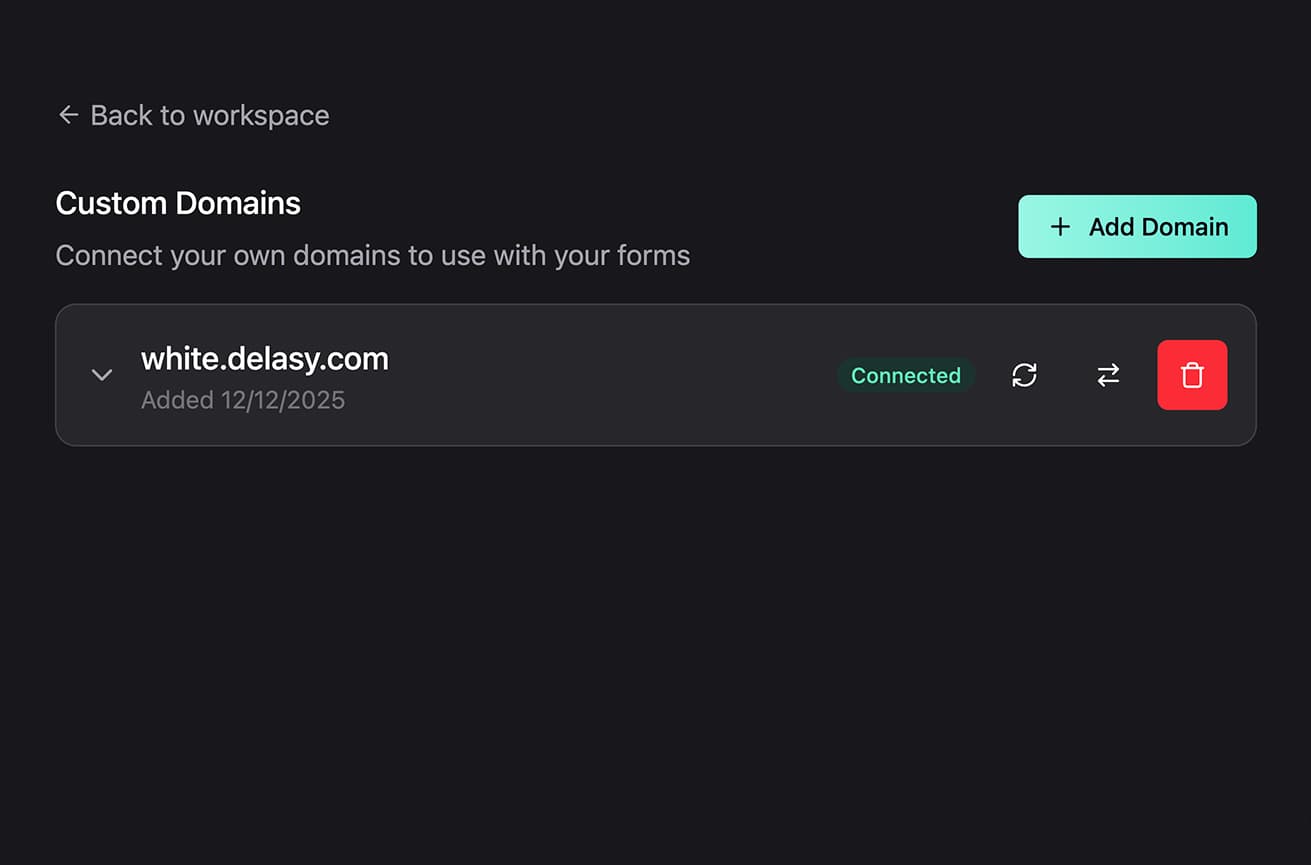Click the green Connected indicator
Viewport: 1311px width, 865px height.
906,375
